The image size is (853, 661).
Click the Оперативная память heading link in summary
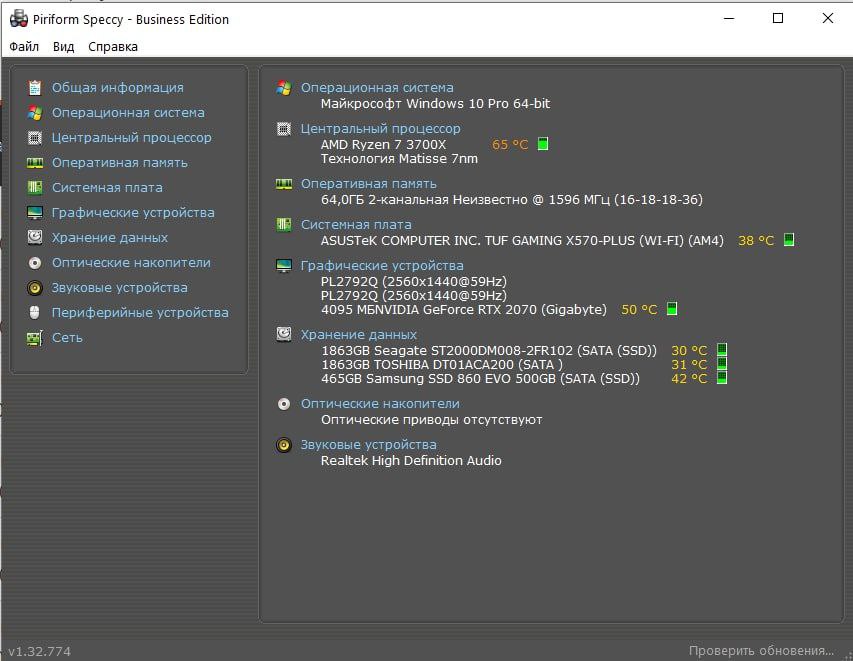369,184
